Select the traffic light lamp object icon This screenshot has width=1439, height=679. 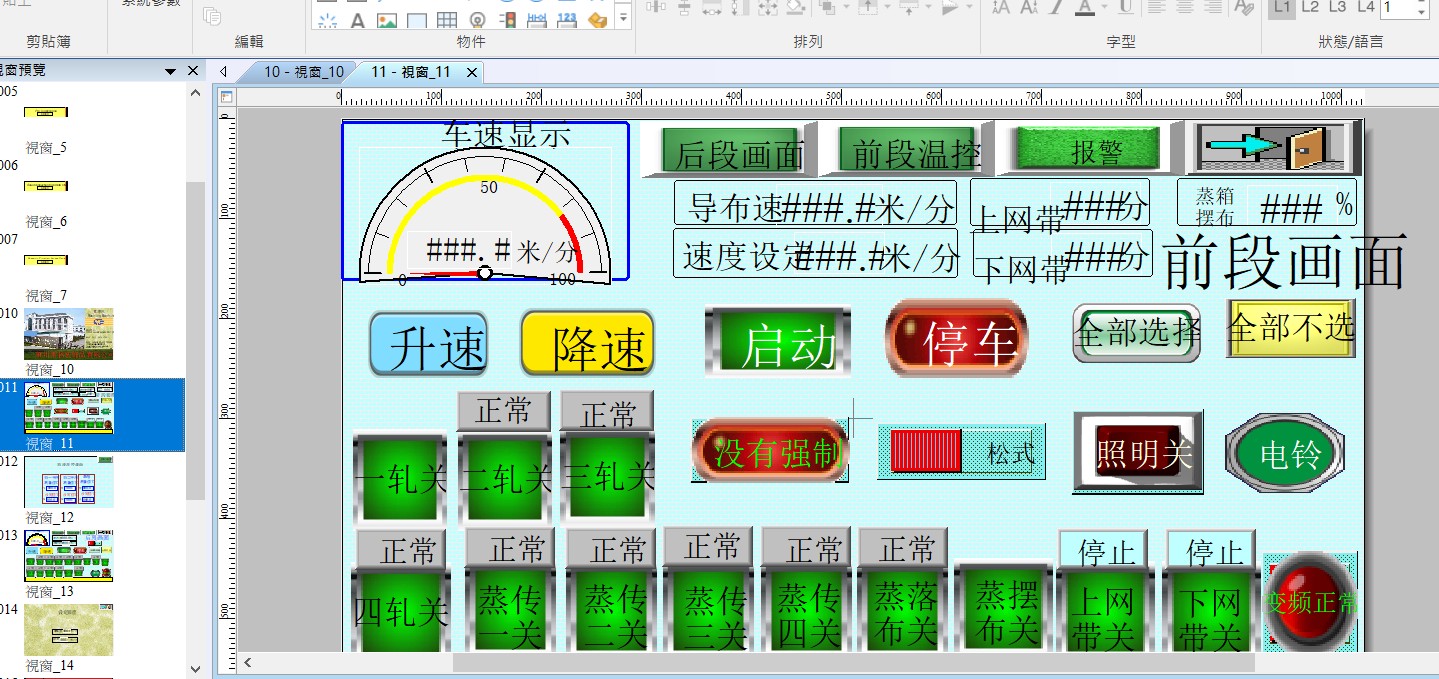pyautogui.click(x=507, y=19)
